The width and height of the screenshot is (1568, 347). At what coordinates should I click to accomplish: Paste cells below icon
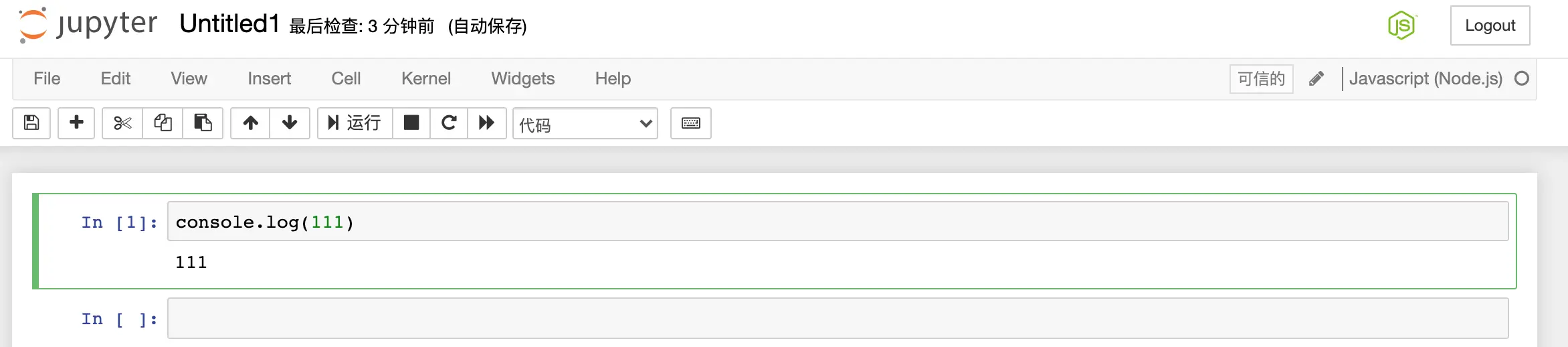203,123
